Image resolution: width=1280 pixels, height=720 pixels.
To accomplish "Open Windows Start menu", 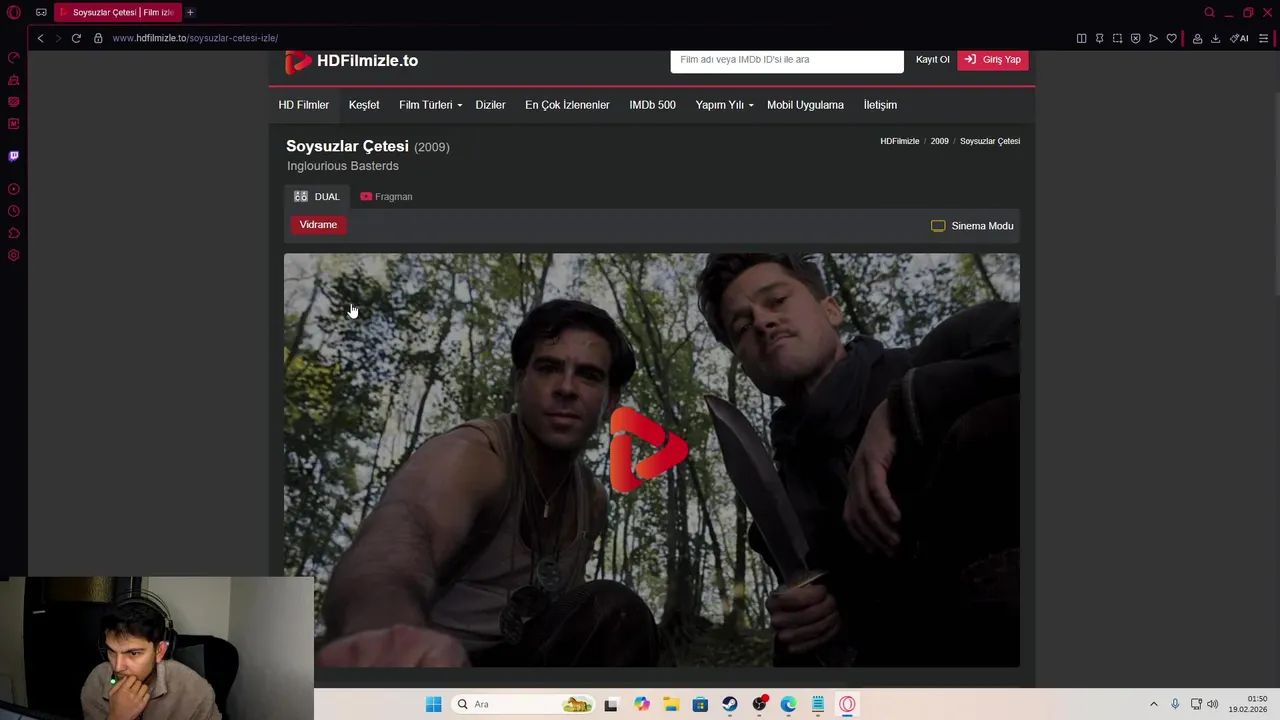I will tap(433, 704).
